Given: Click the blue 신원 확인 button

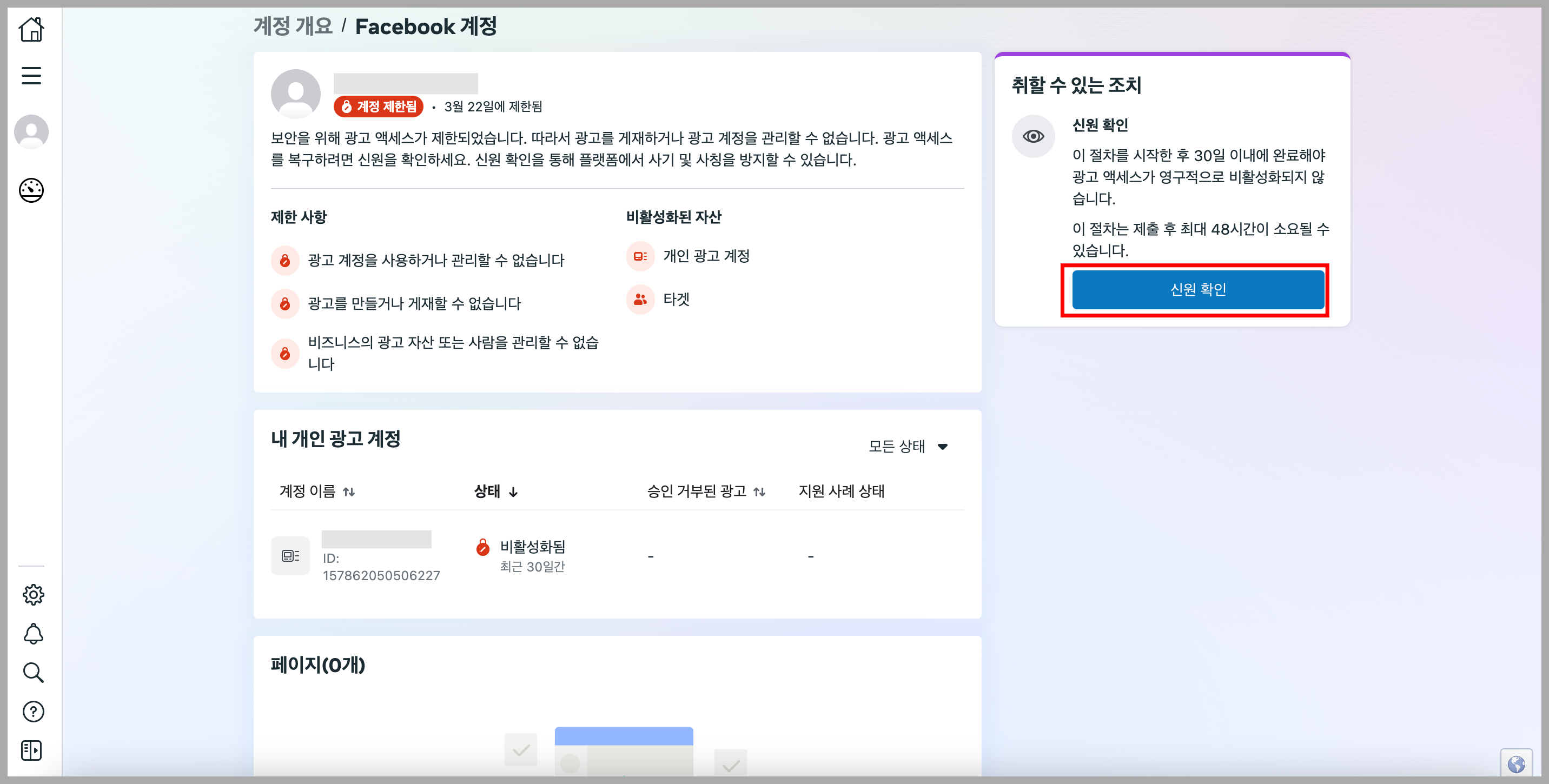Looking at the screenshot, I should [x=1197, y=289].
